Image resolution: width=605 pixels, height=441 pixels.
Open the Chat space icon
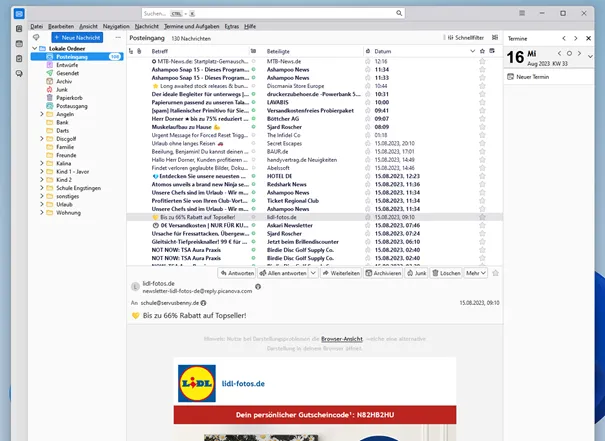(19, 73)
